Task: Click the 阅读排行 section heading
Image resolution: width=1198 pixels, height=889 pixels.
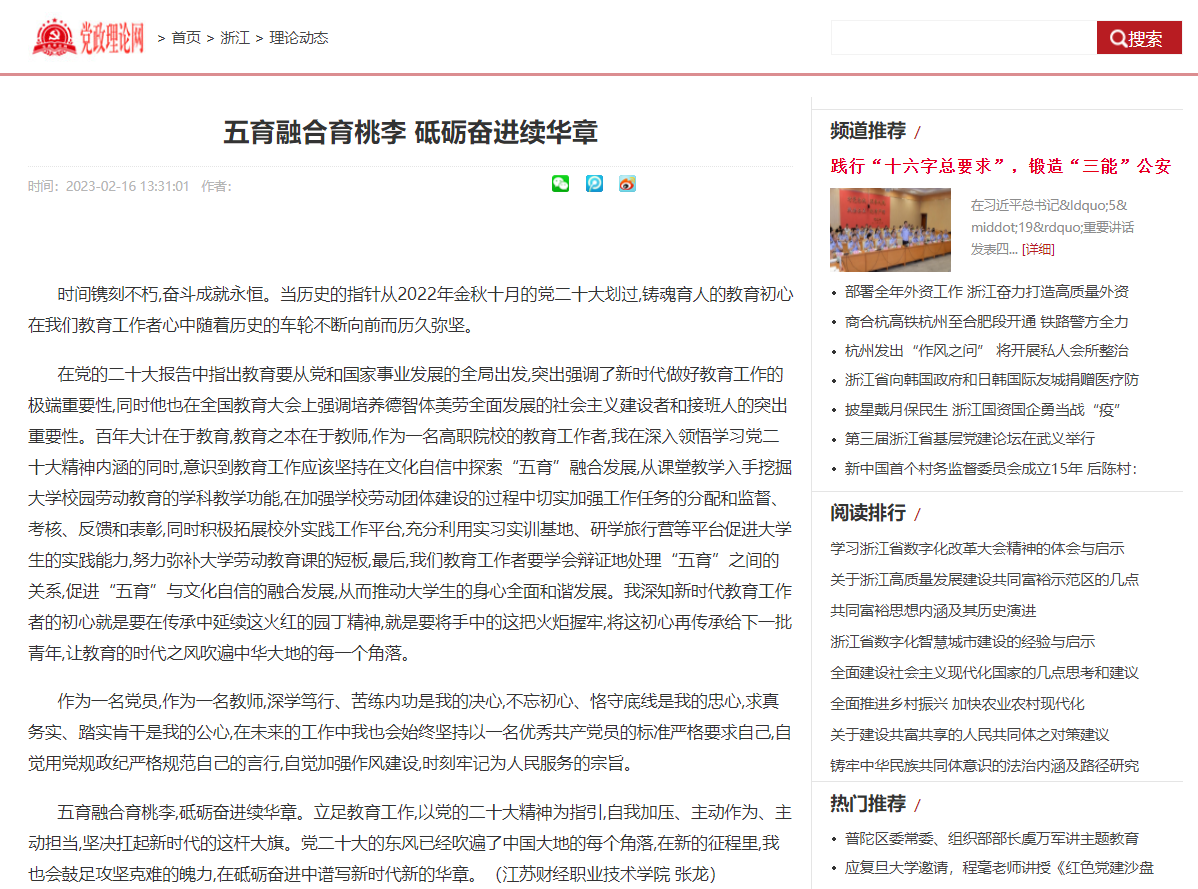Action: pos(868,512)
